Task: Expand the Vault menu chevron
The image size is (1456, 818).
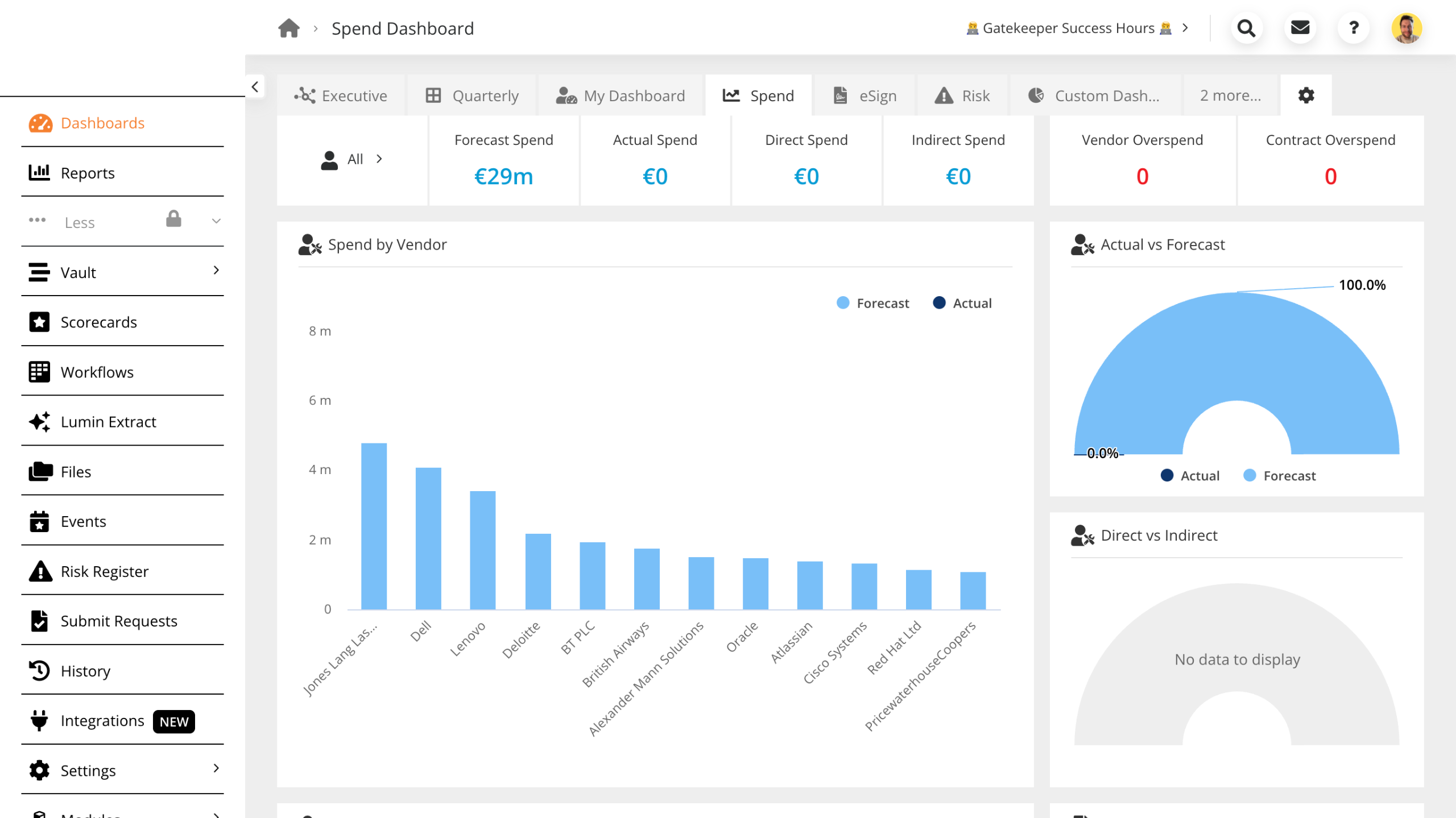Action: click(x=216, y=271)
